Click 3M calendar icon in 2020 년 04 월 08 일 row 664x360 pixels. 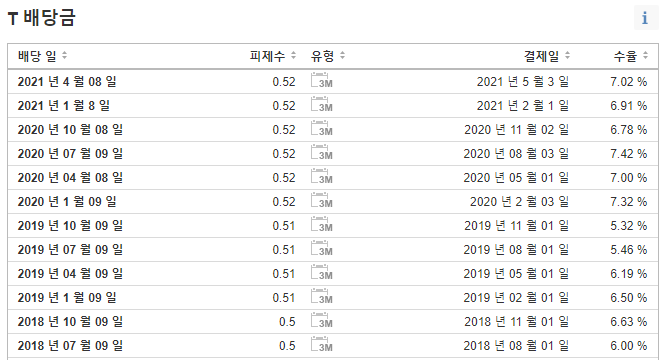[321, 177]
